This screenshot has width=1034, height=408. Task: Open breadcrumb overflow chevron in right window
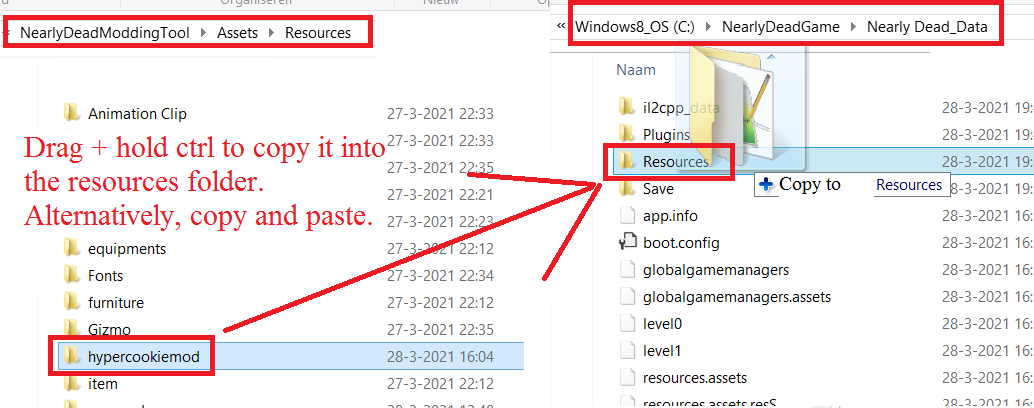coord(561,26)
